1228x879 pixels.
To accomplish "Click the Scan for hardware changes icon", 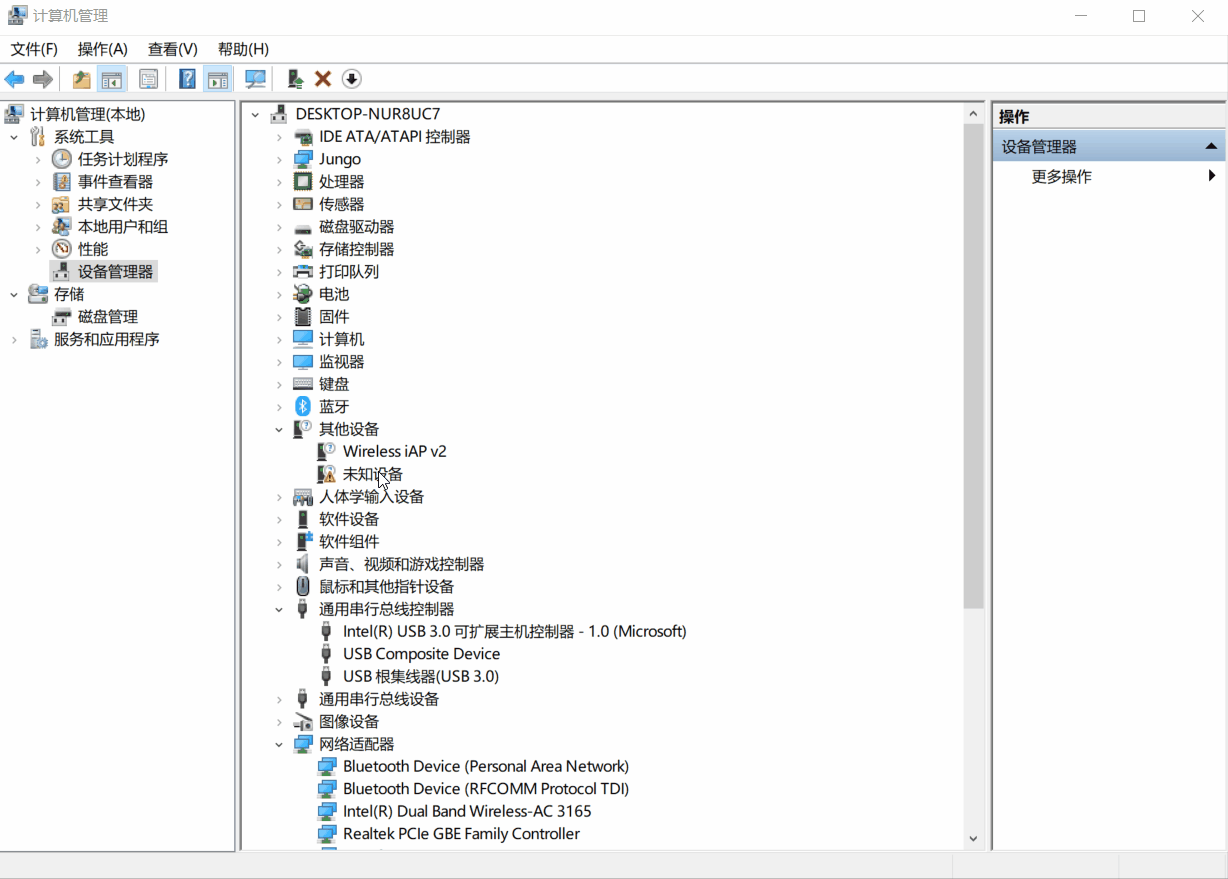I will pyautogui.click(x=254, y=79).
